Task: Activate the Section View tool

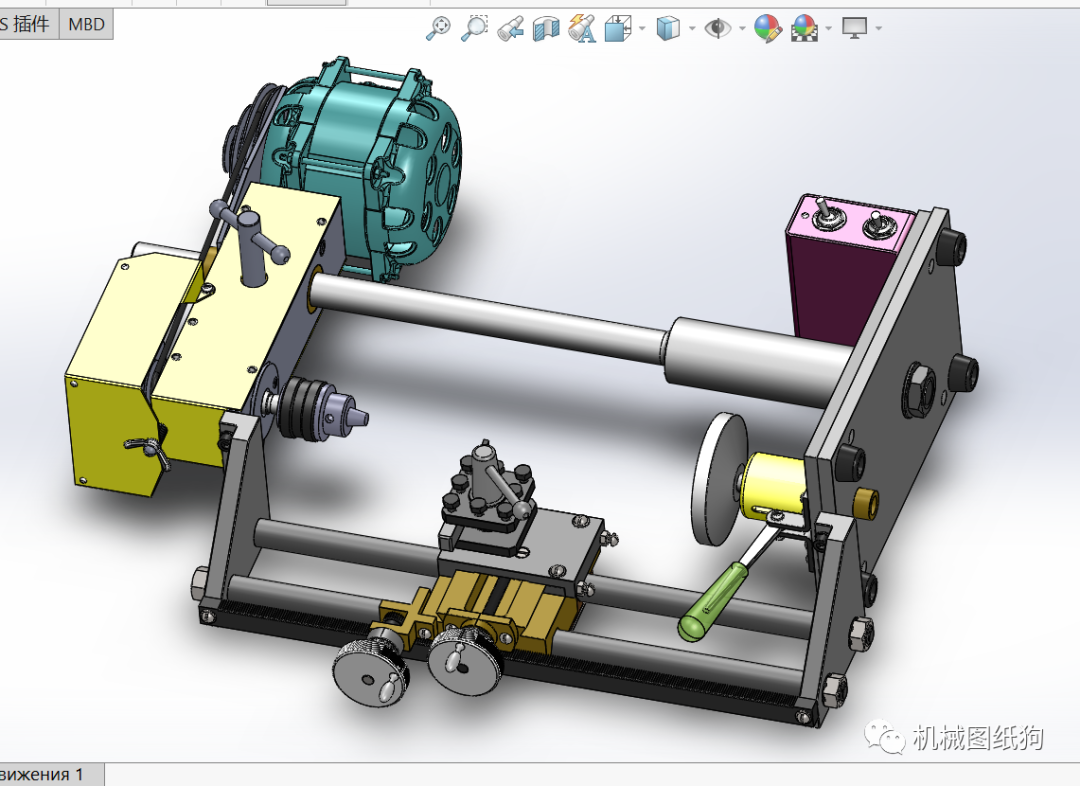Action: (x=546, y=29)
